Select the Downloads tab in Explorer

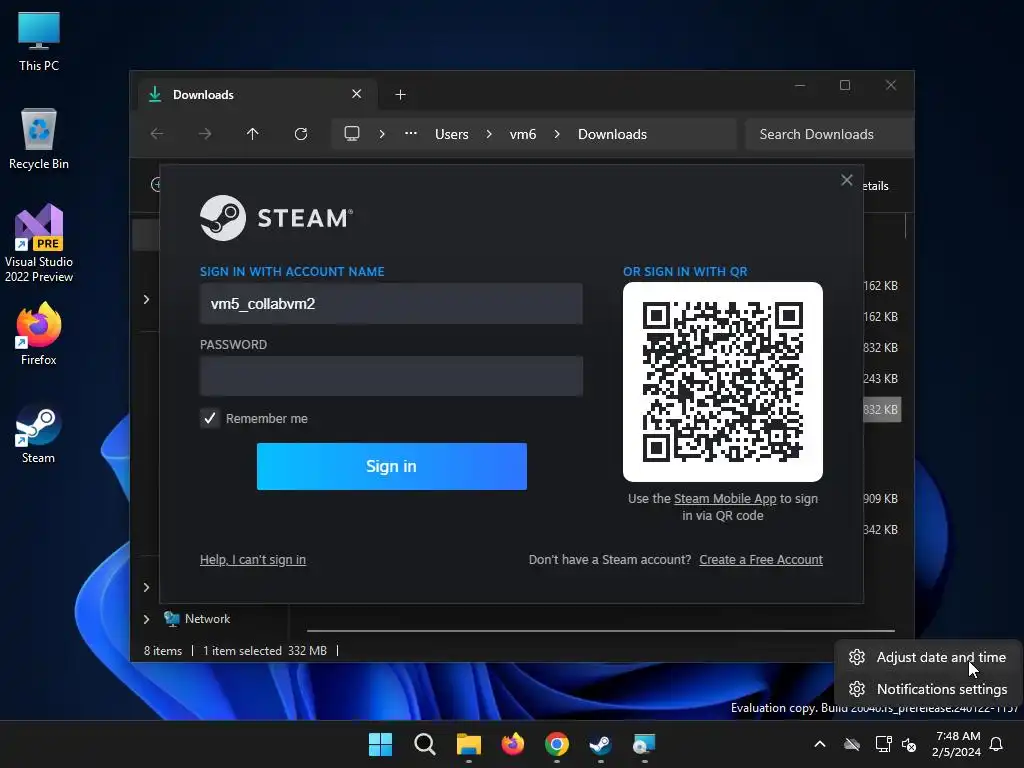(x=257, y=95)
